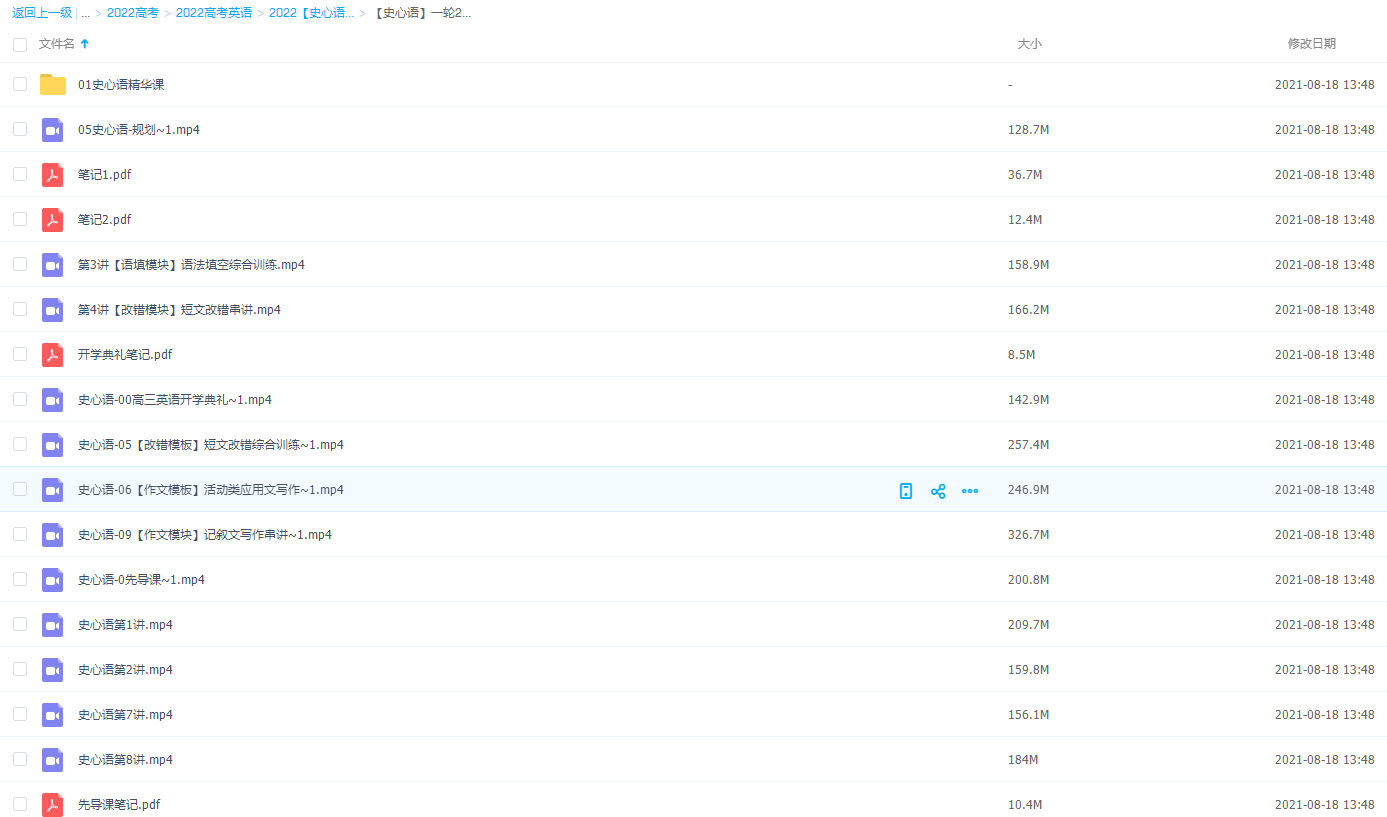Click the PDF icon next to 笔记1.pdf
The height and width of the screenshot is (817, 1387).
point(53,175)
